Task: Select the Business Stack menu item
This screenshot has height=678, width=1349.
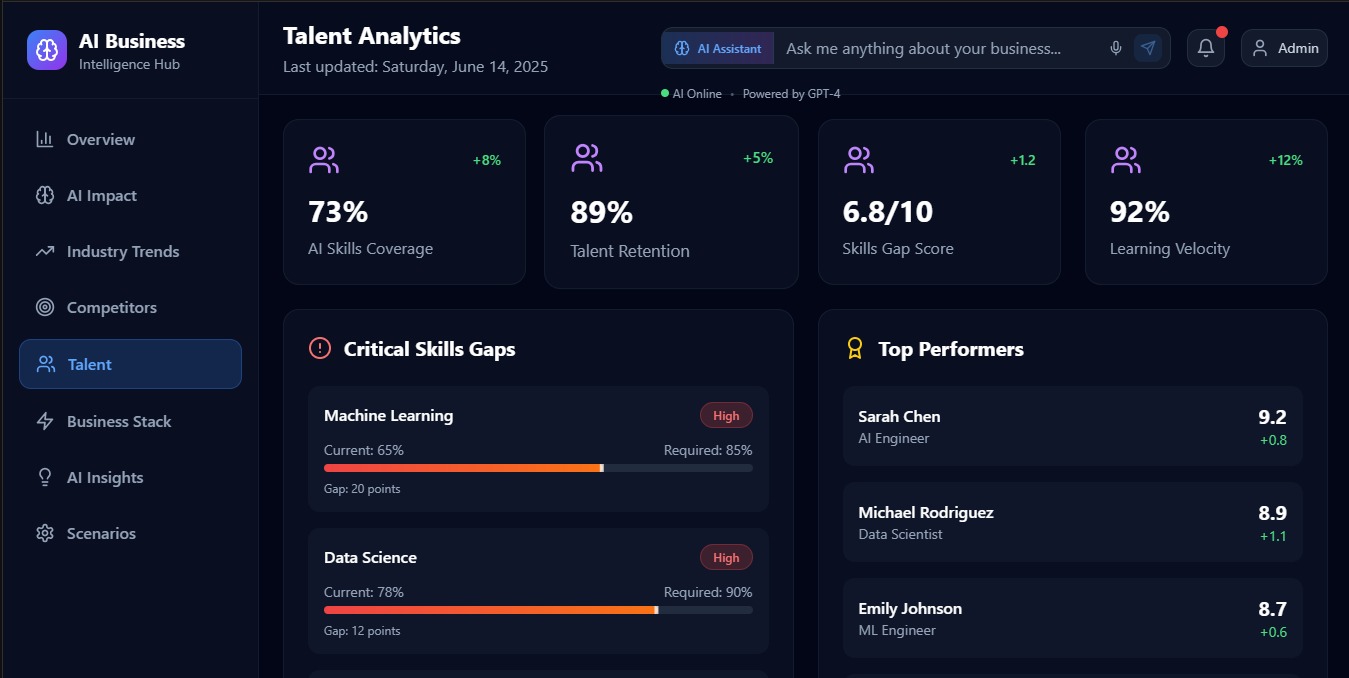Action: pos(130,422)
